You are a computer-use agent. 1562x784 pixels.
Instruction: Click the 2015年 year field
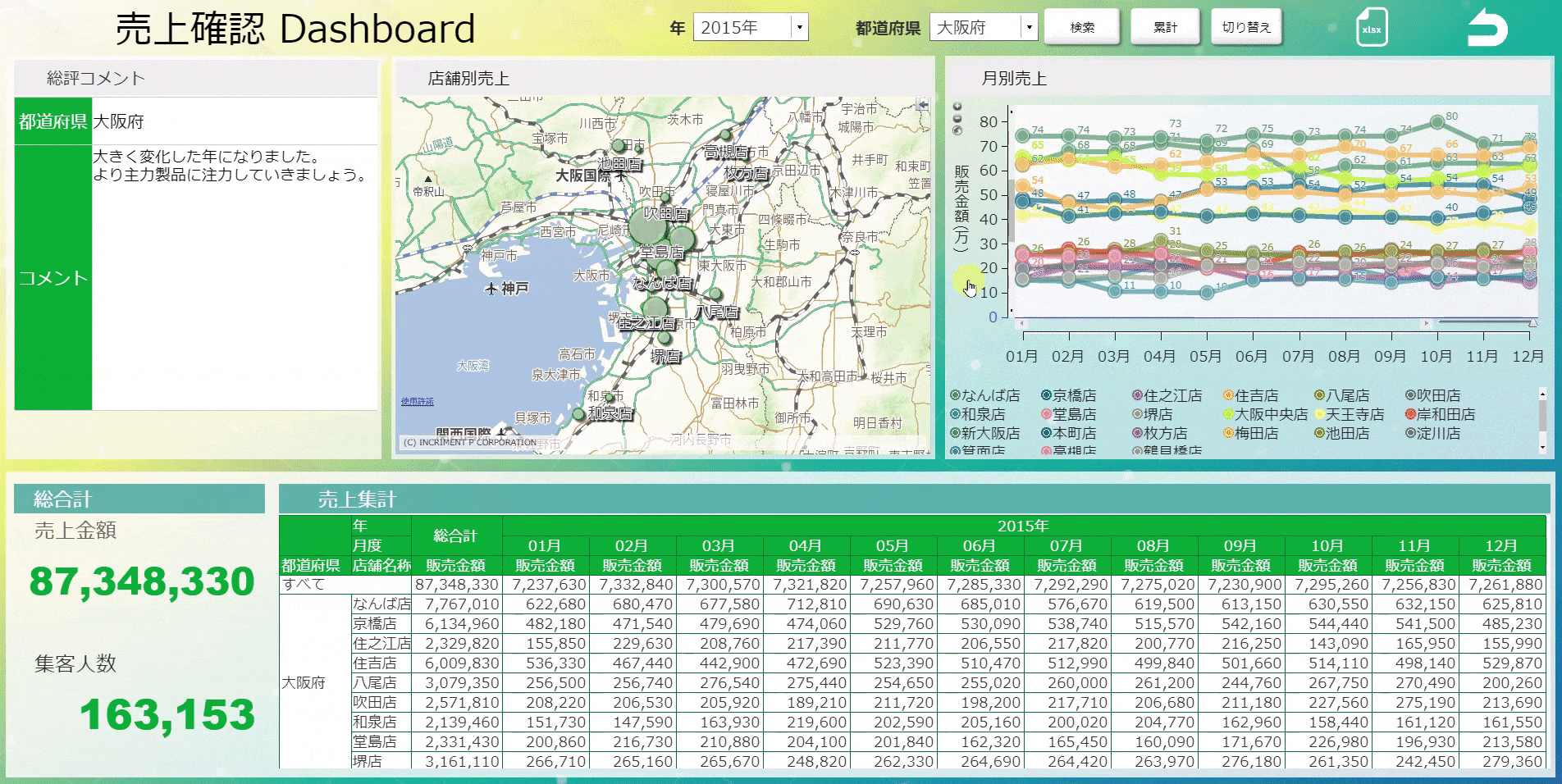click(743, 28)
